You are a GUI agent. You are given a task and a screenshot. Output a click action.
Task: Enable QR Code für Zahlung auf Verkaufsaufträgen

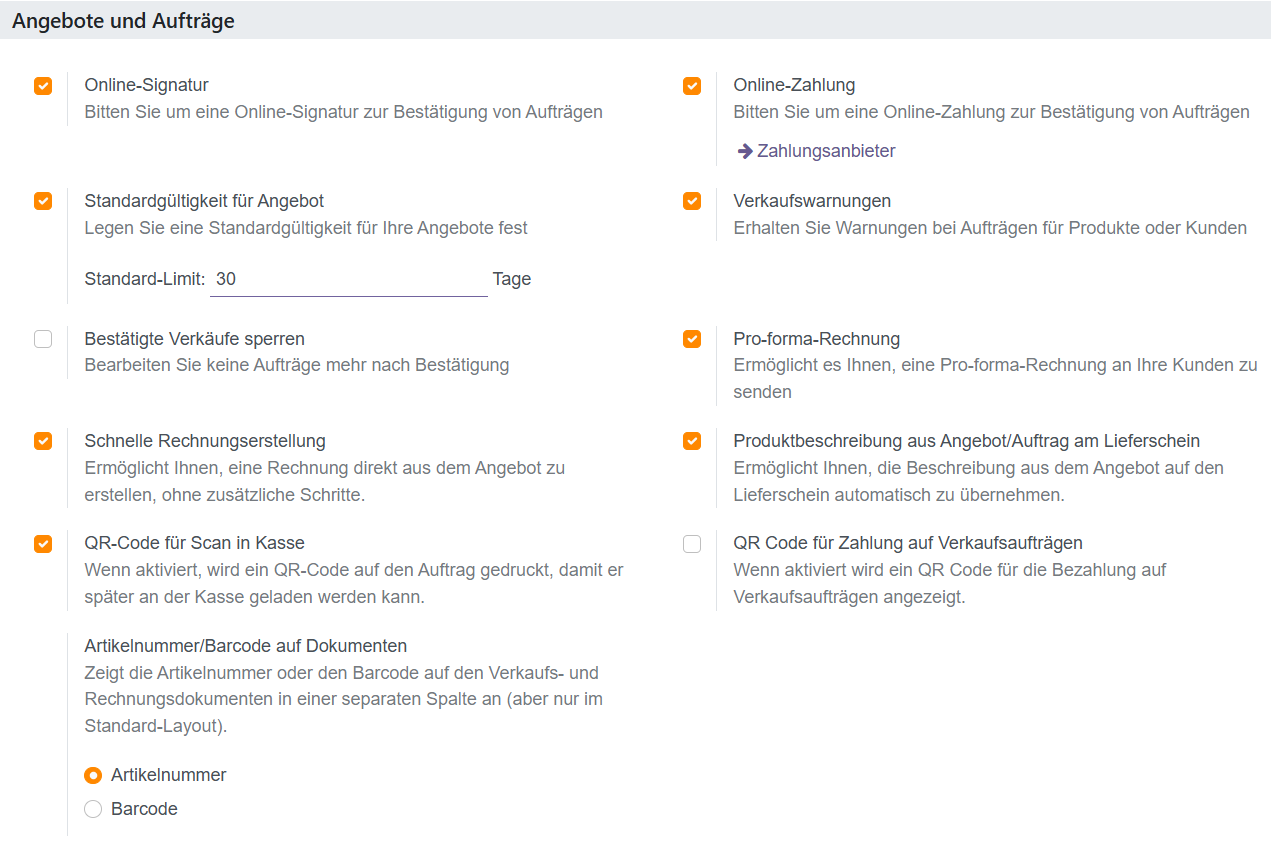(692, 543)
